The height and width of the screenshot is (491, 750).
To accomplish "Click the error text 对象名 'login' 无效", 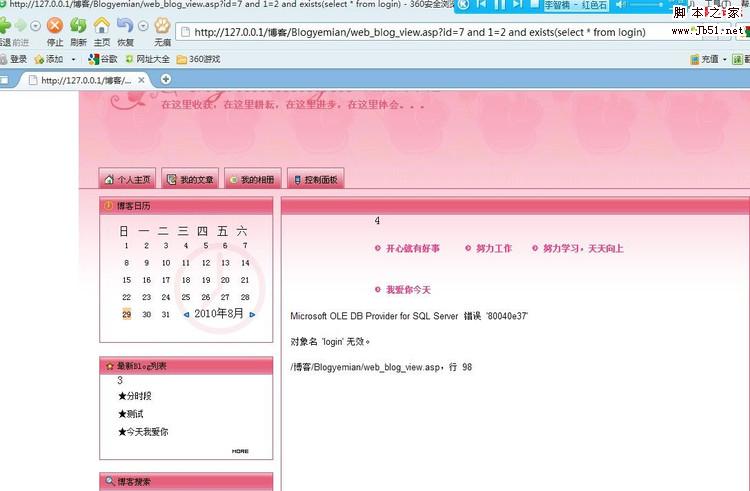I will tap(330, 341).
